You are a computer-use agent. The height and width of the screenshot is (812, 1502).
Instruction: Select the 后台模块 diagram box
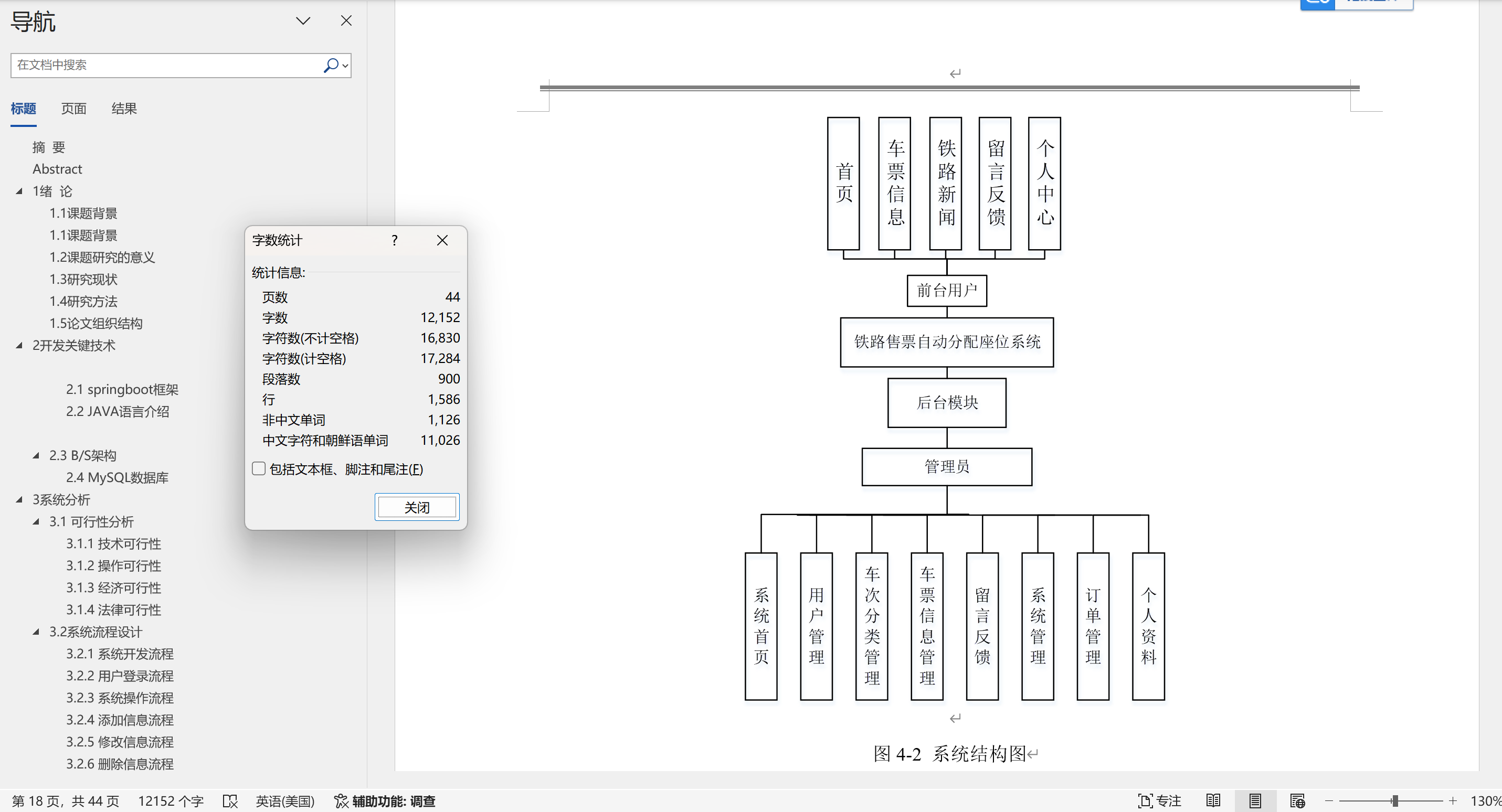click(947, 403)
